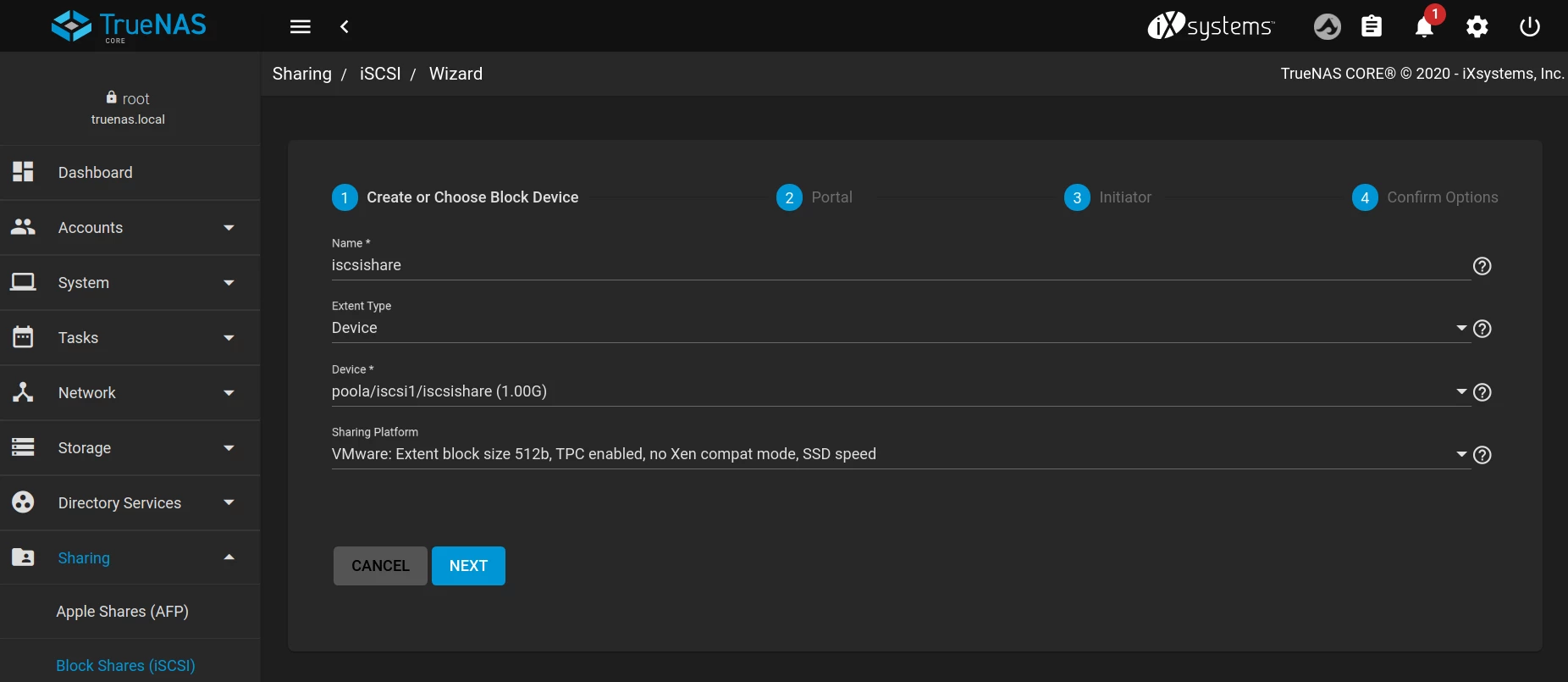
Task: Show help for the Name field
Action: point(1482,266)
